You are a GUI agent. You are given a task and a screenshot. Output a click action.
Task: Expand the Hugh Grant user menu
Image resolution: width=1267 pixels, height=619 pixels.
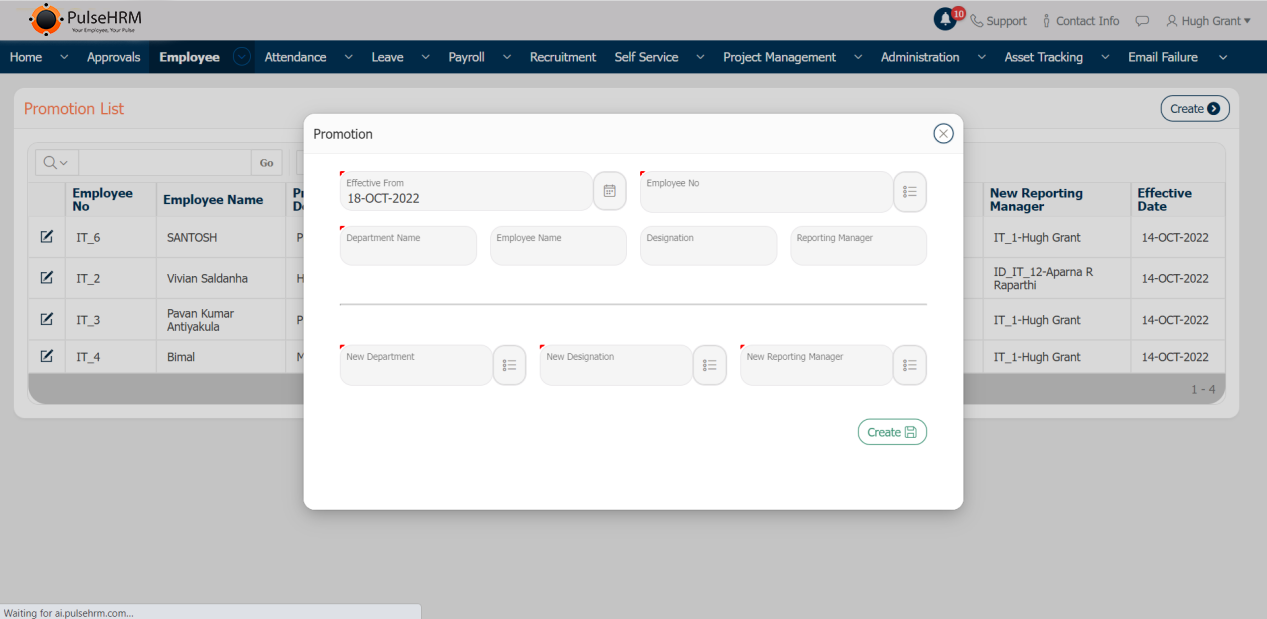(1208, 21)
